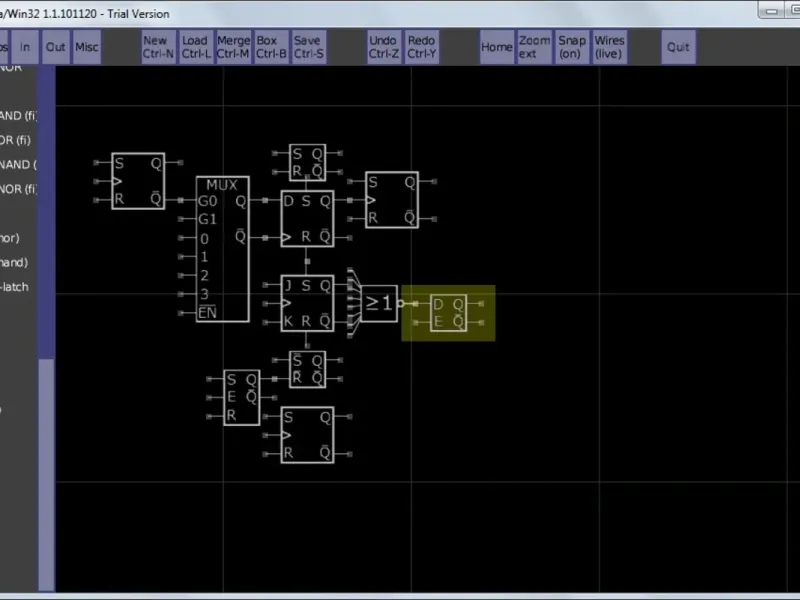Select the S E R gated latch component
Viewport: 800px width, 600px height.
[x=241, y=397]
